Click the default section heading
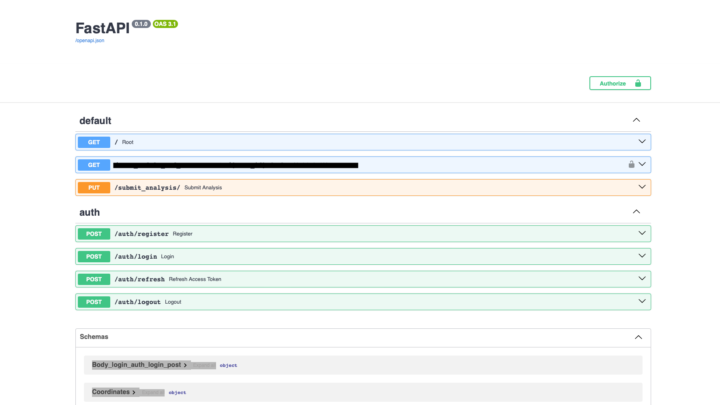This screenshot has height=405, width=720. tap(95, 120)
